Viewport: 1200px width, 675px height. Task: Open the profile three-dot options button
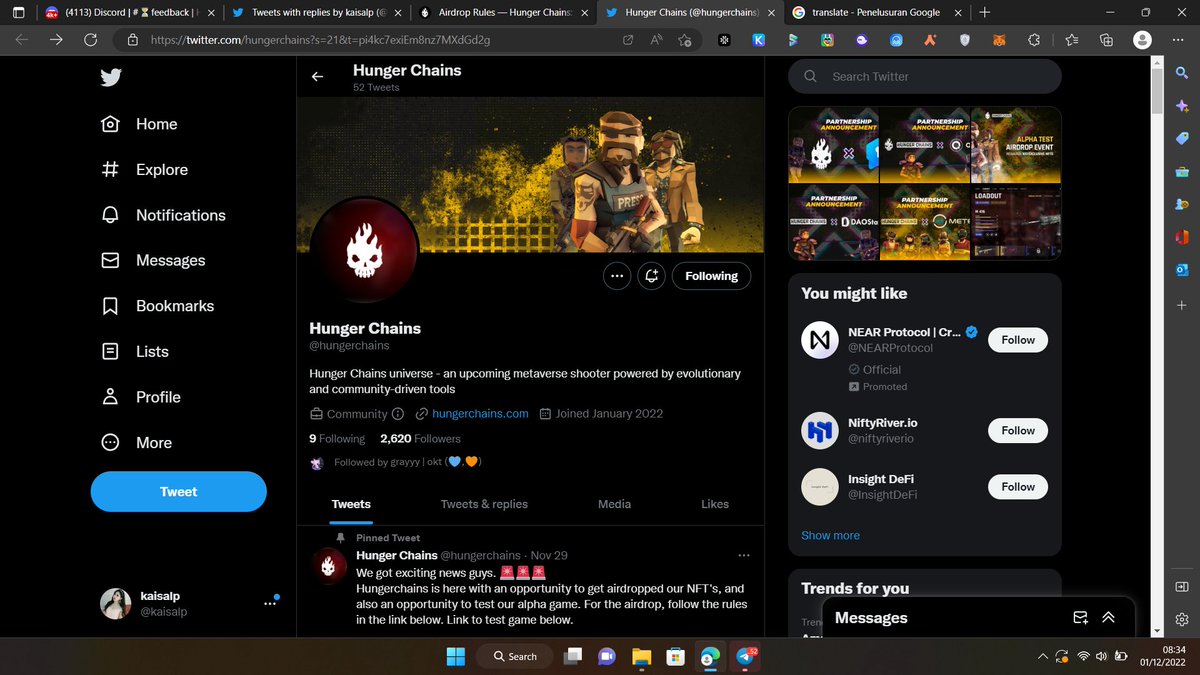[617, 276]
